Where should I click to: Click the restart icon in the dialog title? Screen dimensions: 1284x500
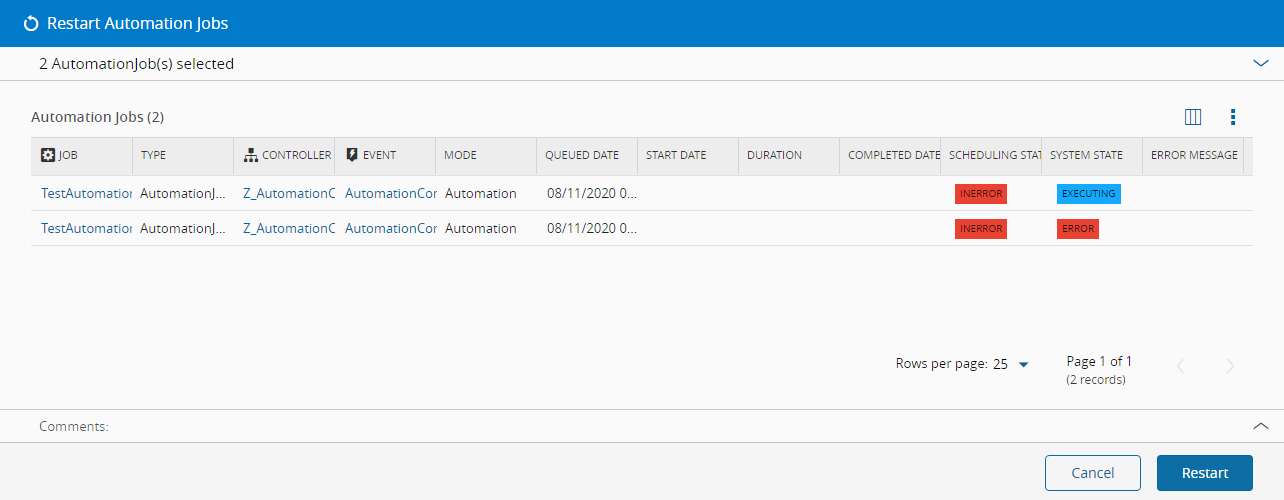click(x=31, y=23)
